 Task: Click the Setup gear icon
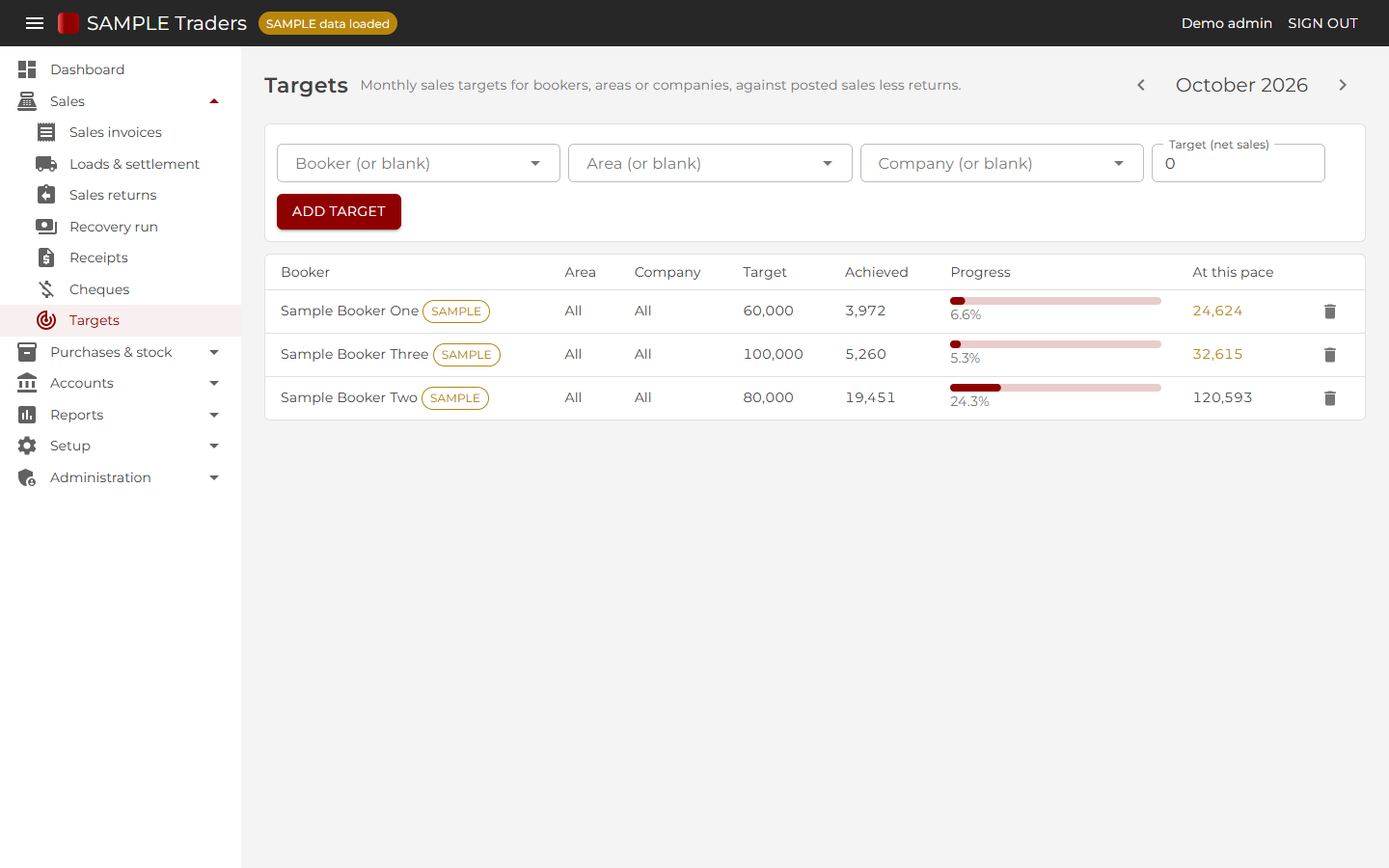(x=27, y=446)
